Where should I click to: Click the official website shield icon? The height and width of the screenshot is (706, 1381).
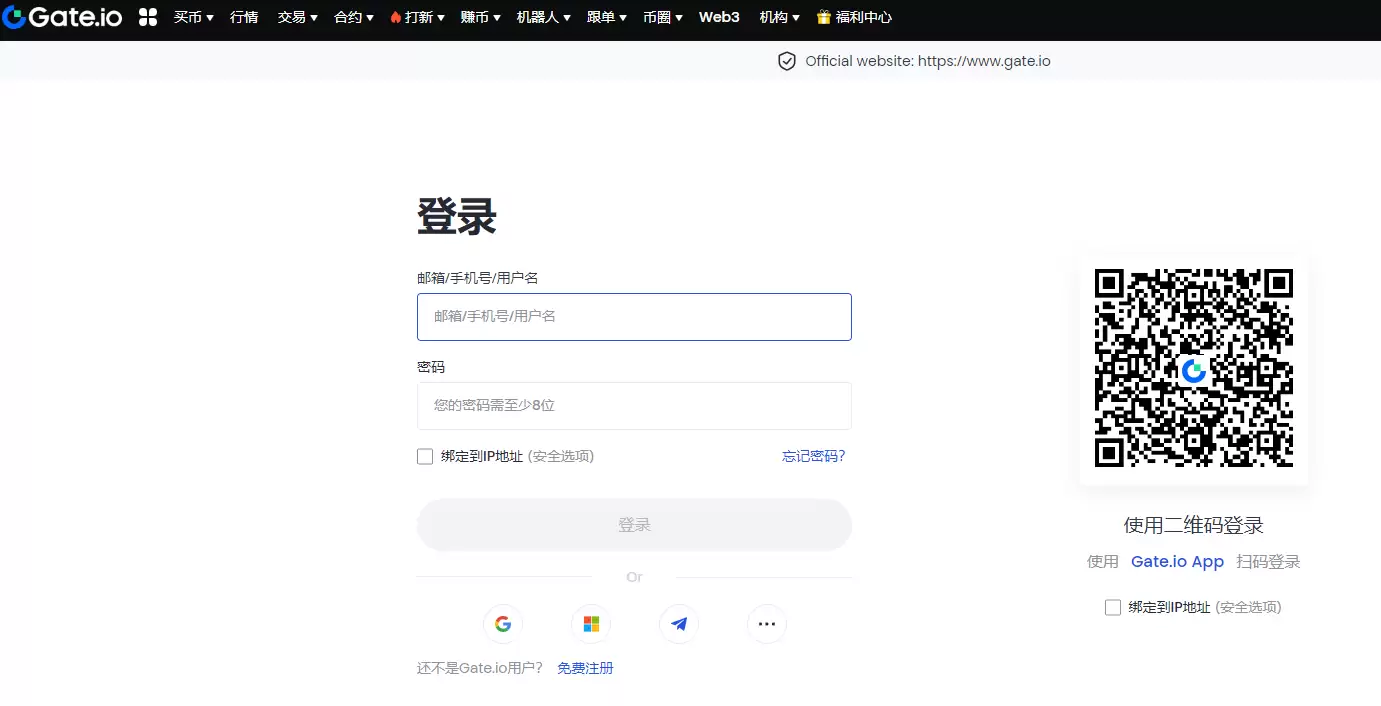pos(787,61)
